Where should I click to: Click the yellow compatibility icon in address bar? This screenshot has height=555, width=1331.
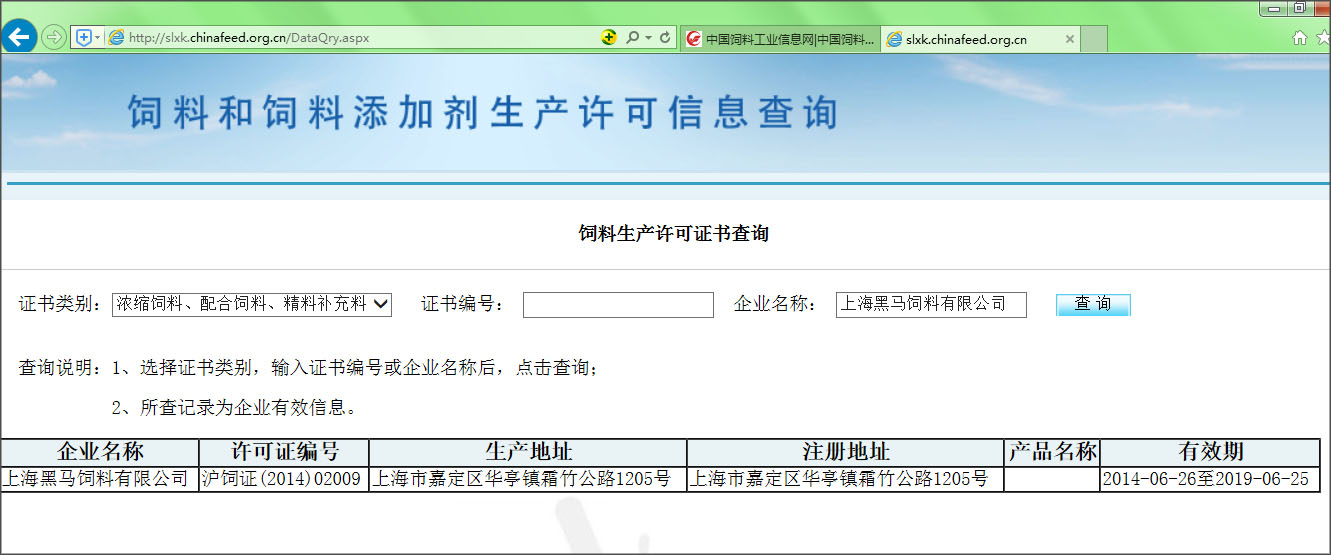(x=609, y=38)
